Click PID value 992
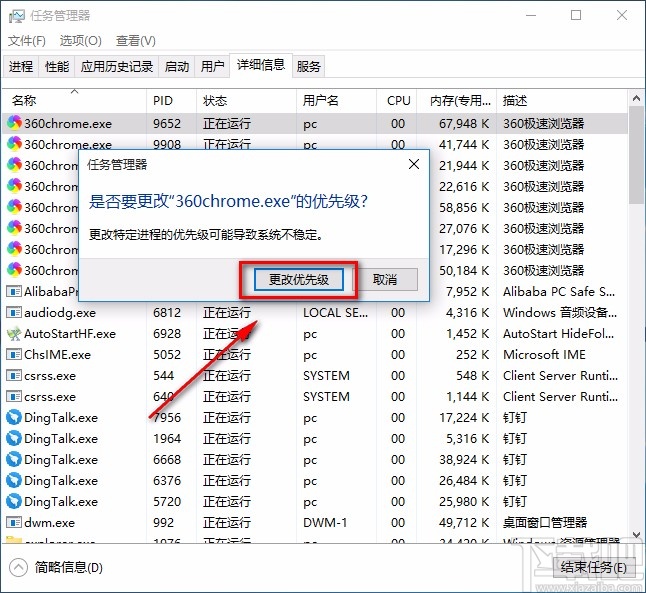 164,523
